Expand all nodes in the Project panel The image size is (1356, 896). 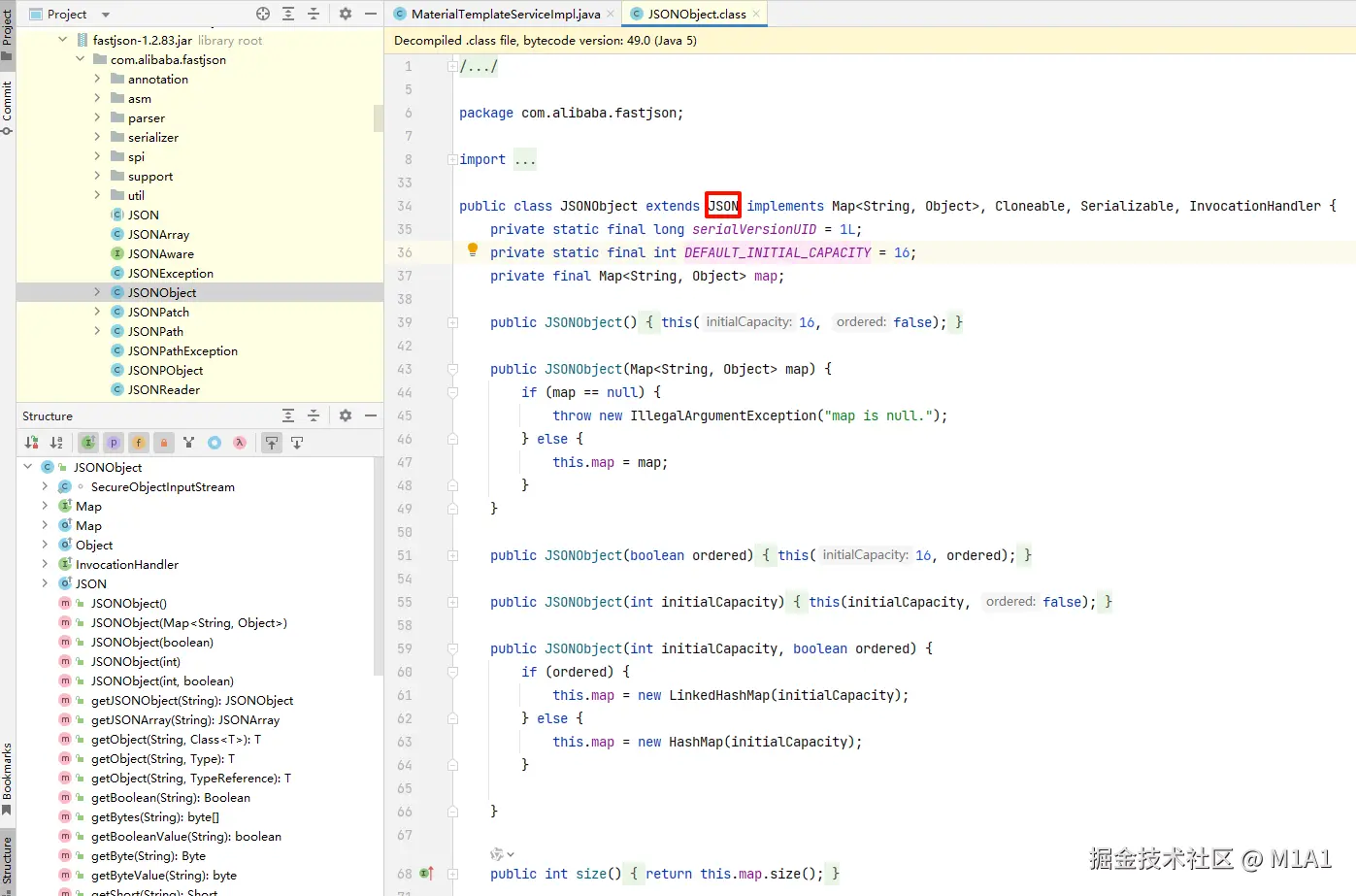[x=288, y=14]
